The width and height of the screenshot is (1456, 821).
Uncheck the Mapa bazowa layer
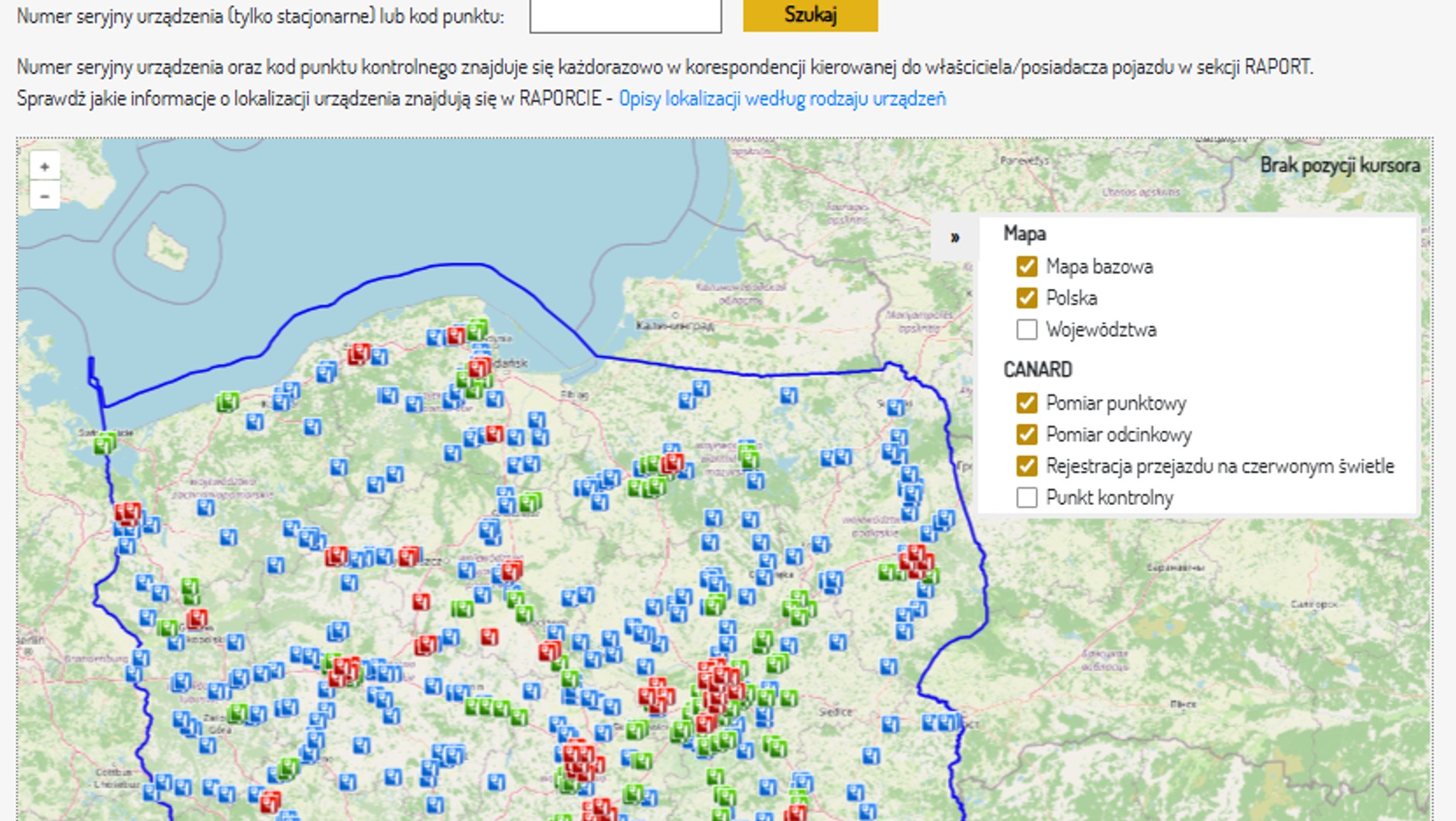point(1026,266)
